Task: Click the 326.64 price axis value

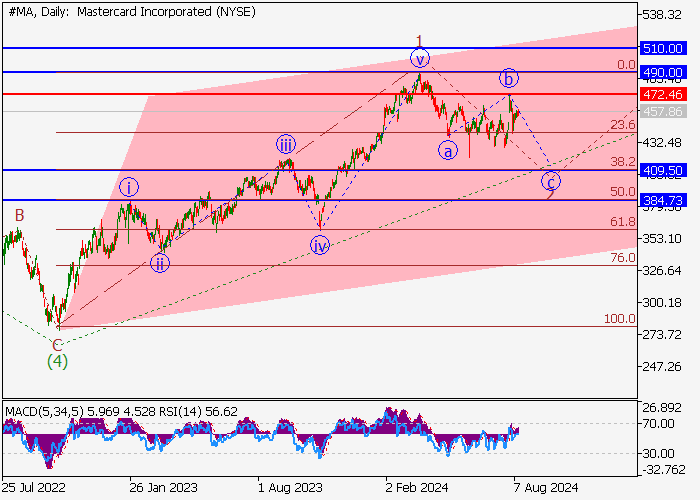Action: pyautogui.click(x=662, y=271)
